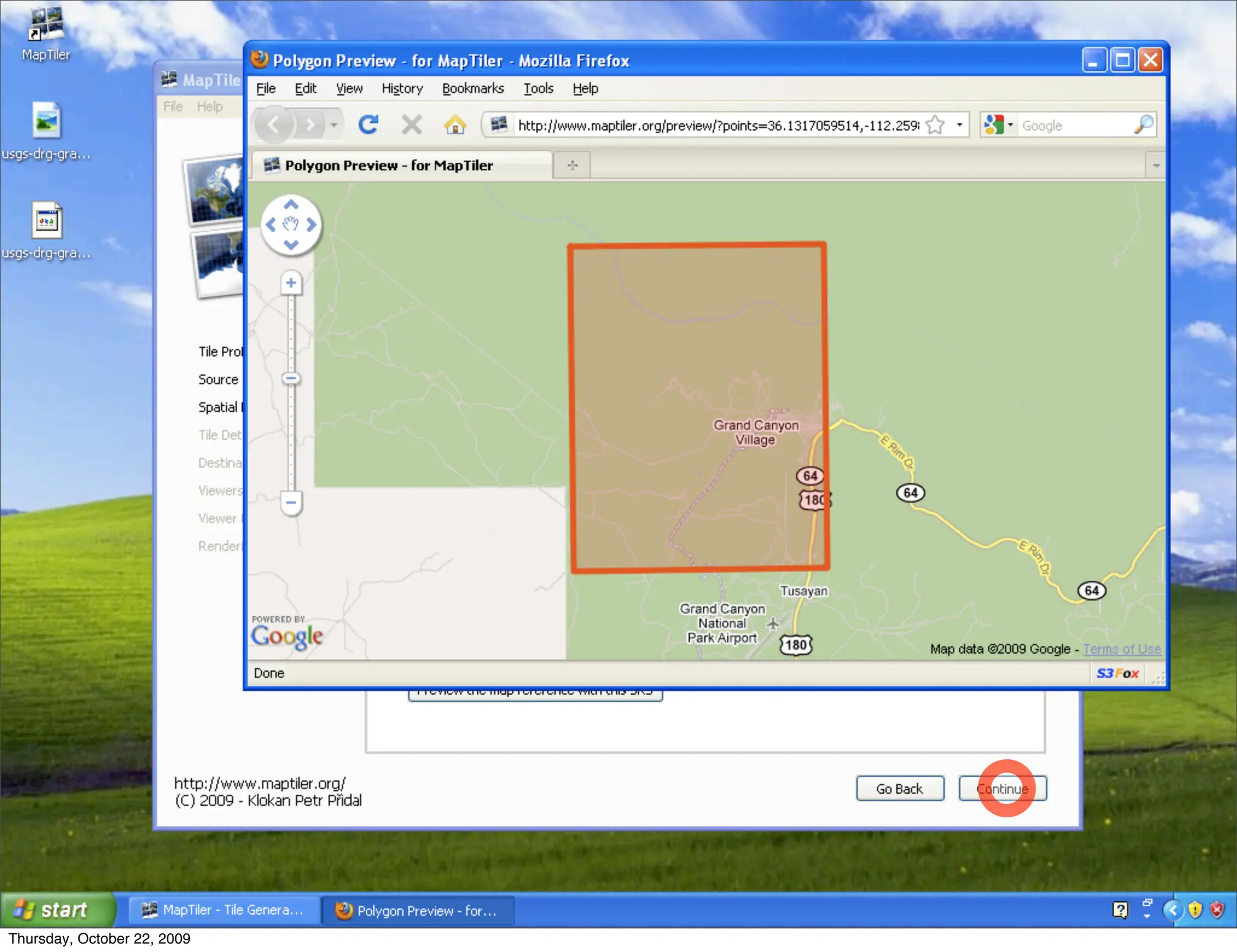This screenshot has width=1237, height=952.
Task: Click the search magnifier icon
Action: [x=1143, y=125]
